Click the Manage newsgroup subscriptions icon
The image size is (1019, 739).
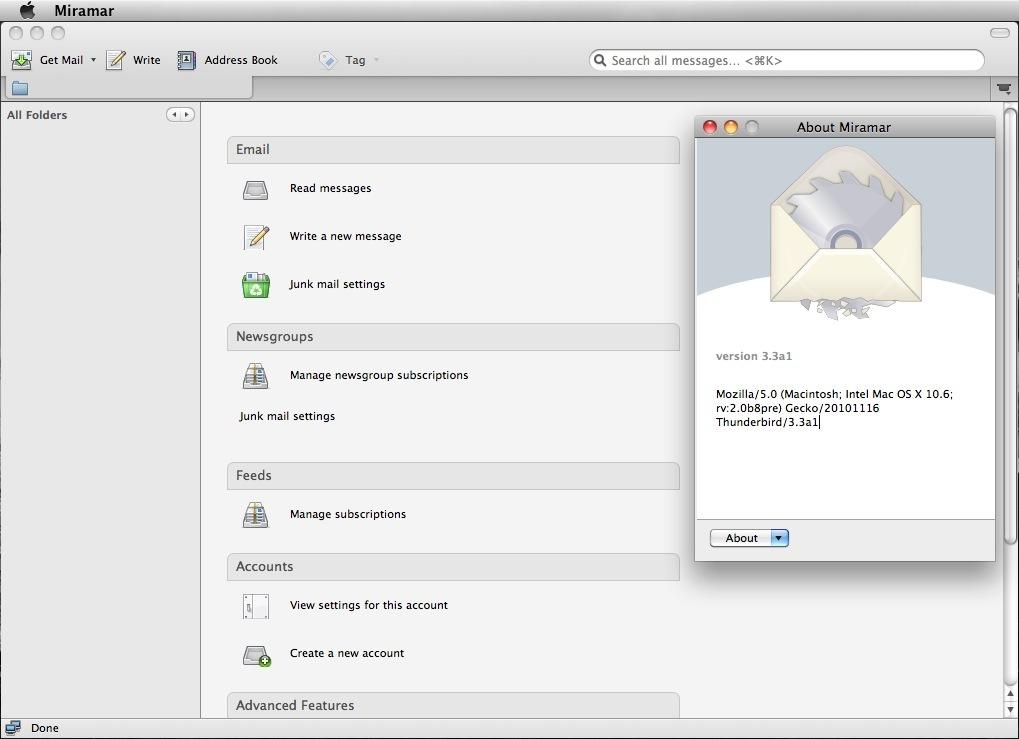[x=255, y=376]
